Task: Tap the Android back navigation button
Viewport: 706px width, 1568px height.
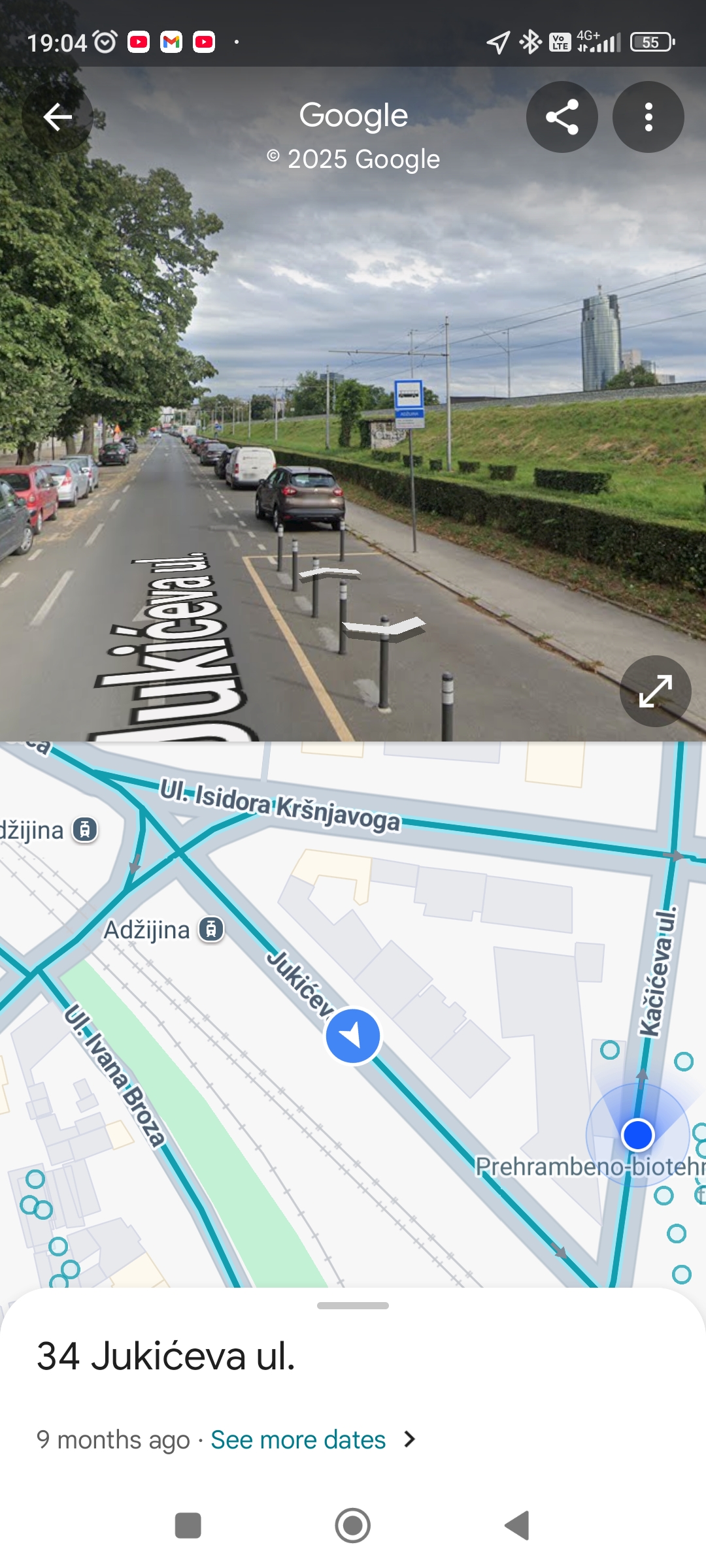Action: point(517,1526)
